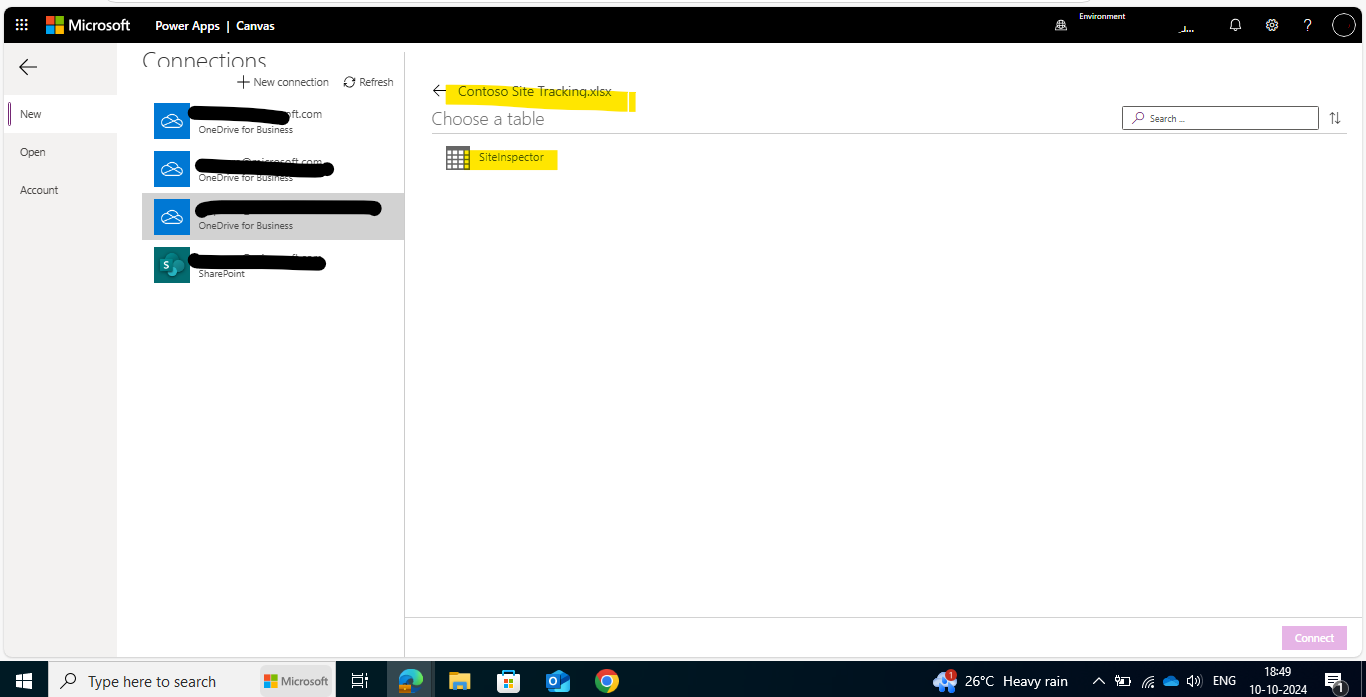1366x697 pixels.
Task: Refresh the connections list
Action: [368, 82]
